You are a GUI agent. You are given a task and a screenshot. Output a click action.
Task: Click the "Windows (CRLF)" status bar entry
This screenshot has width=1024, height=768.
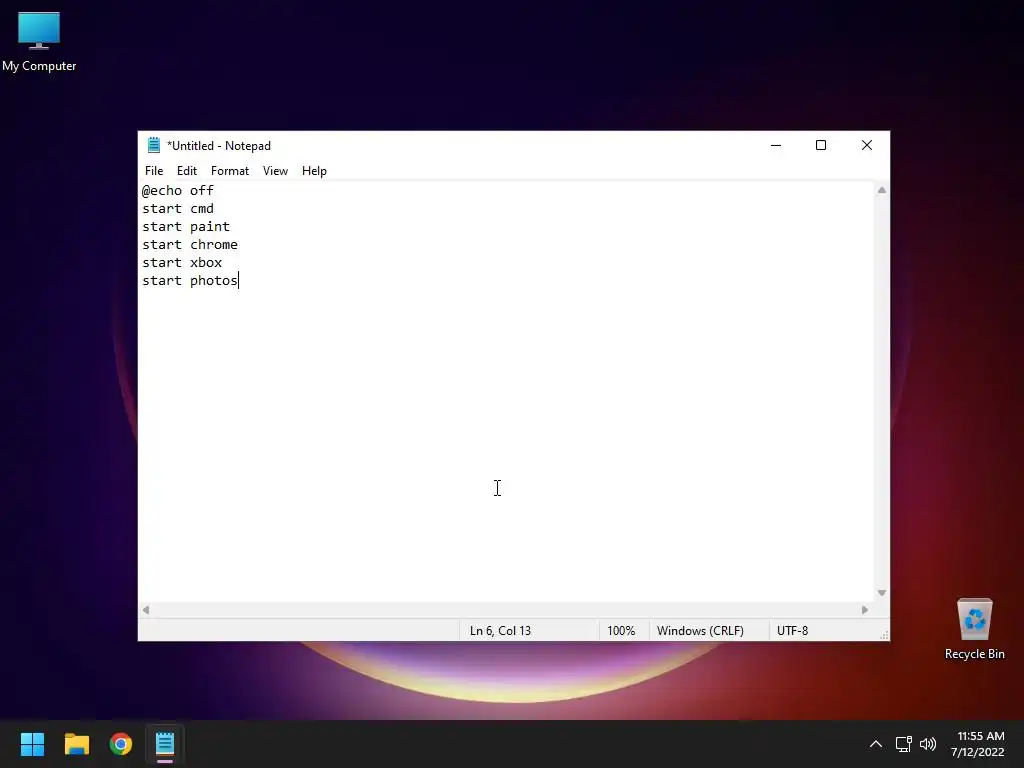point(700,631)
